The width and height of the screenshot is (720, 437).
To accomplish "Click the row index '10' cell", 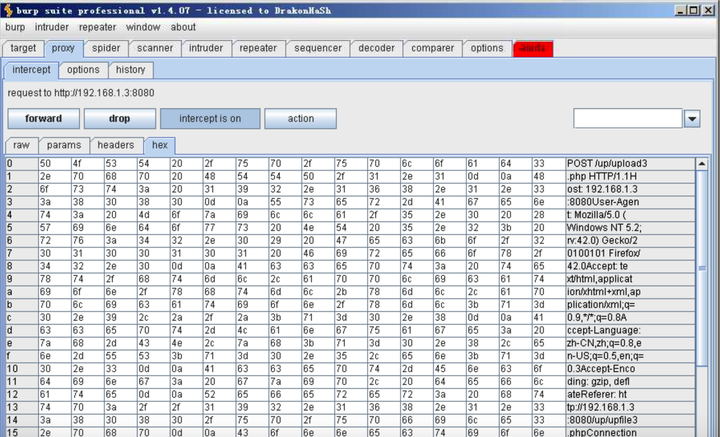I will (x=22, y=369).
